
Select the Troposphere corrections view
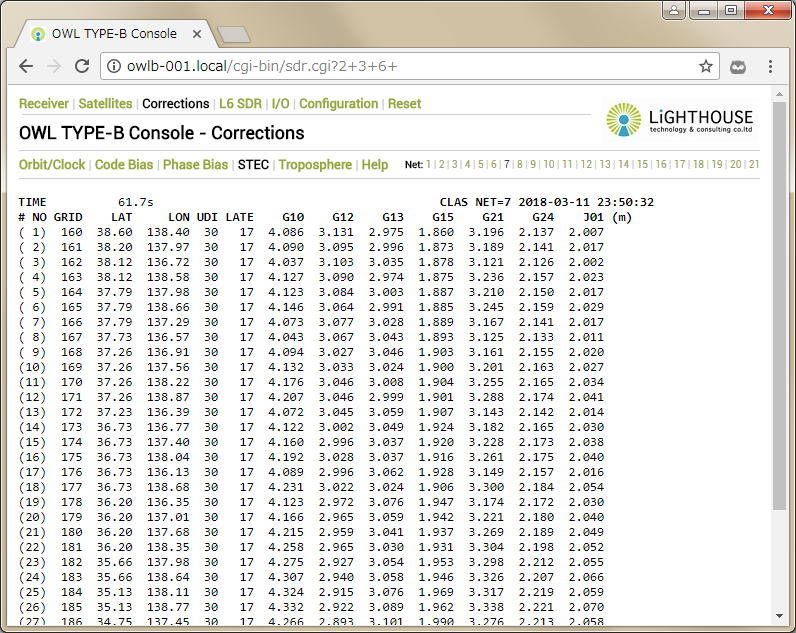(x=315, y=164)
